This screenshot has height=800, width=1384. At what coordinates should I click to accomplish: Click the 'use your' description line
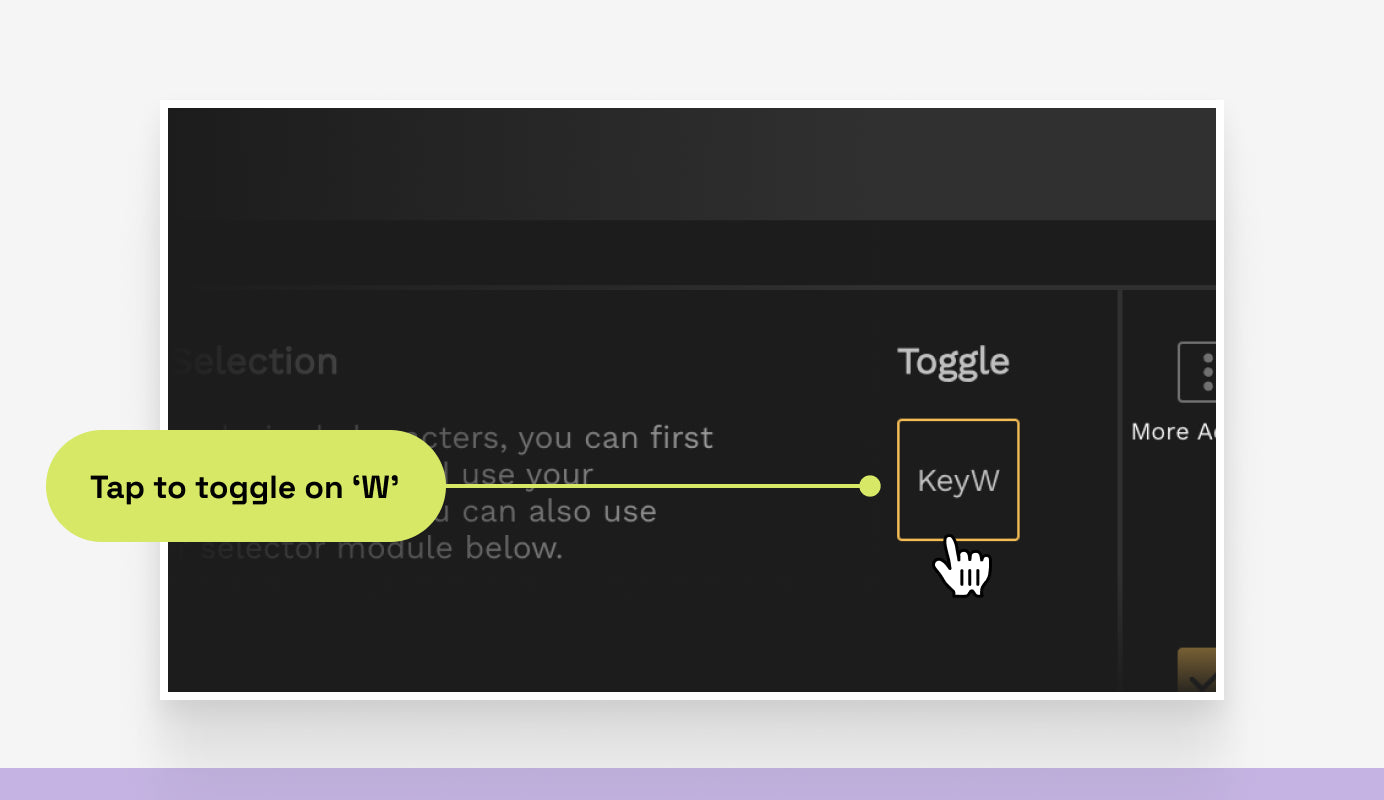tap(527, 474)
